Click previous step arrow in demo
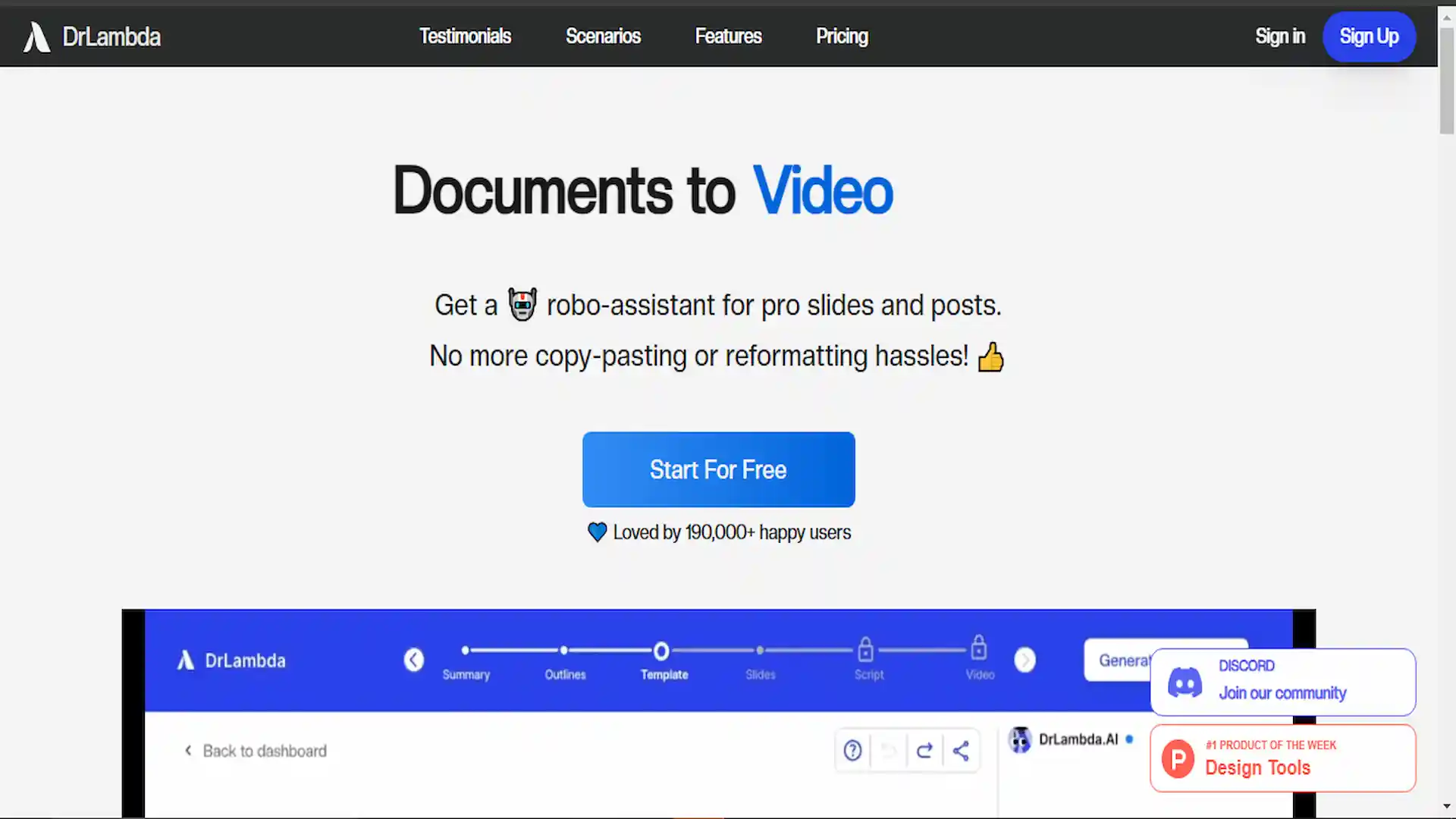Image resolution: width=1456 pixels, height=819 pixels. (413, 660)
